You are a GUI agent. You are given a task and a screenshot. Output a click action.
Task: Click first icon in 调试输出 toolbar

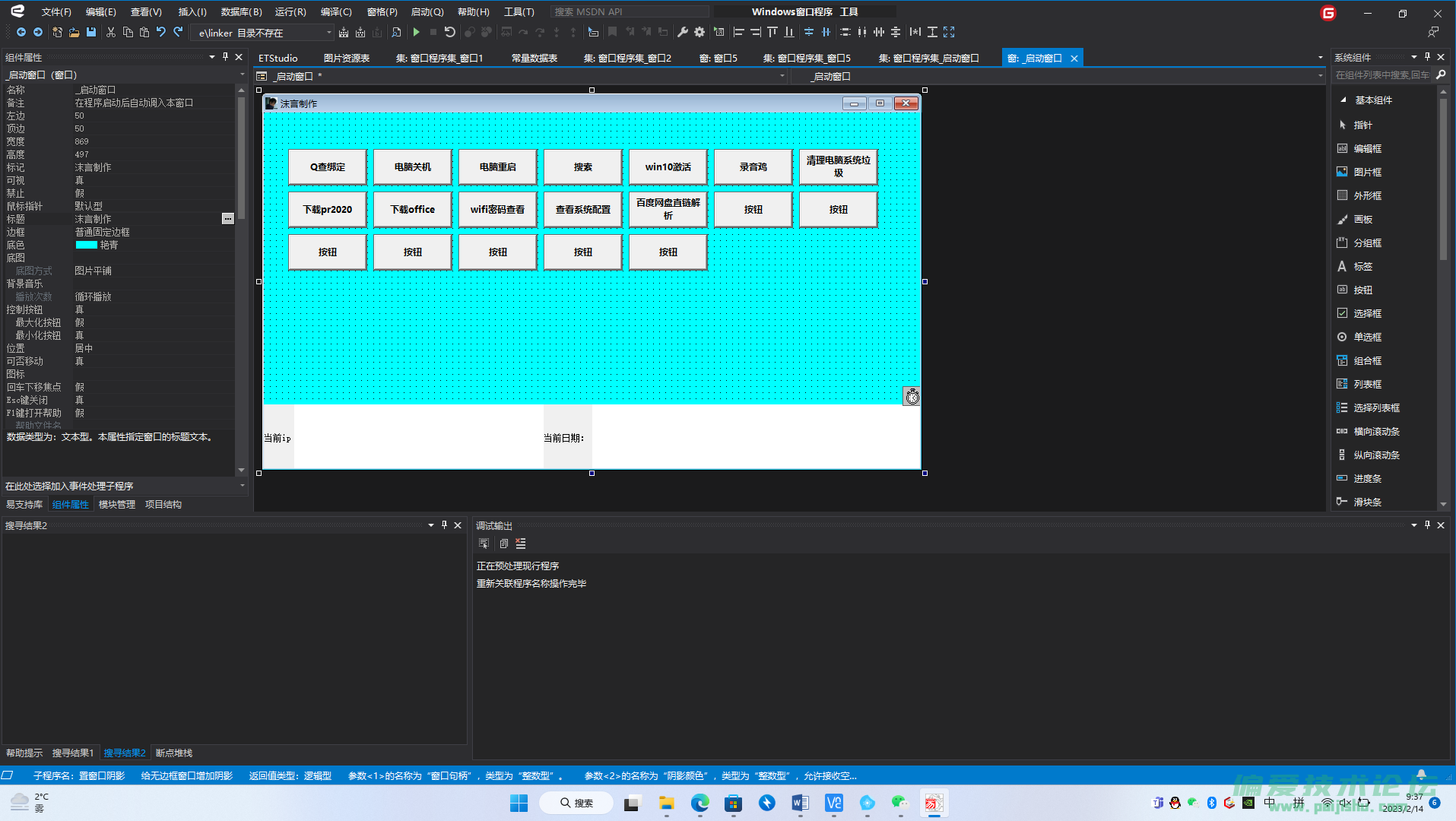click(x=484, y=544)
